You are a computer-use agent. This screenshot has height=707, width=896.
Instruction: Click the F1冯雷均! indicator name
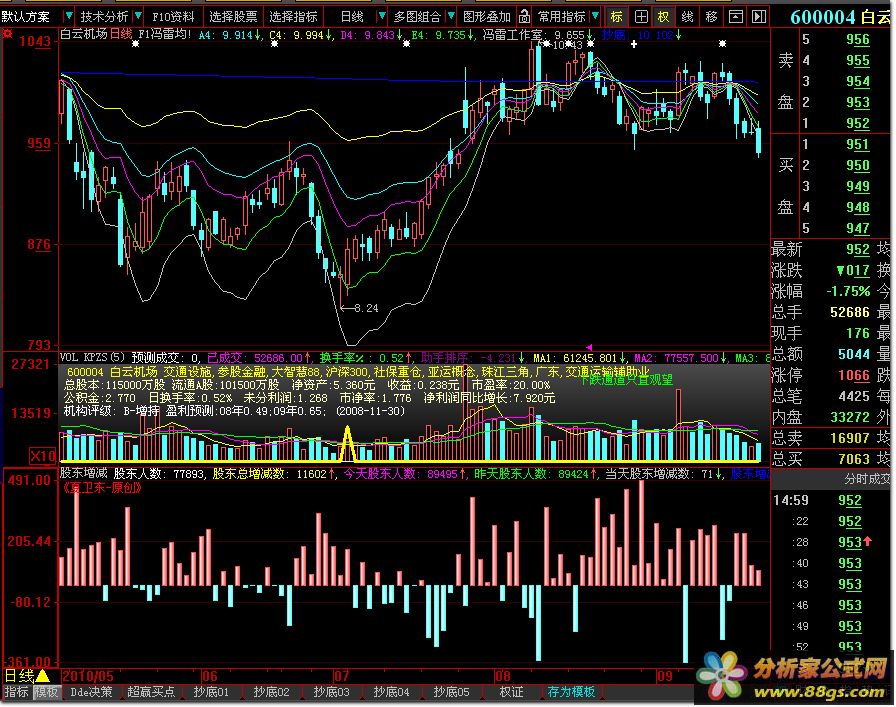tap(165, 34)
